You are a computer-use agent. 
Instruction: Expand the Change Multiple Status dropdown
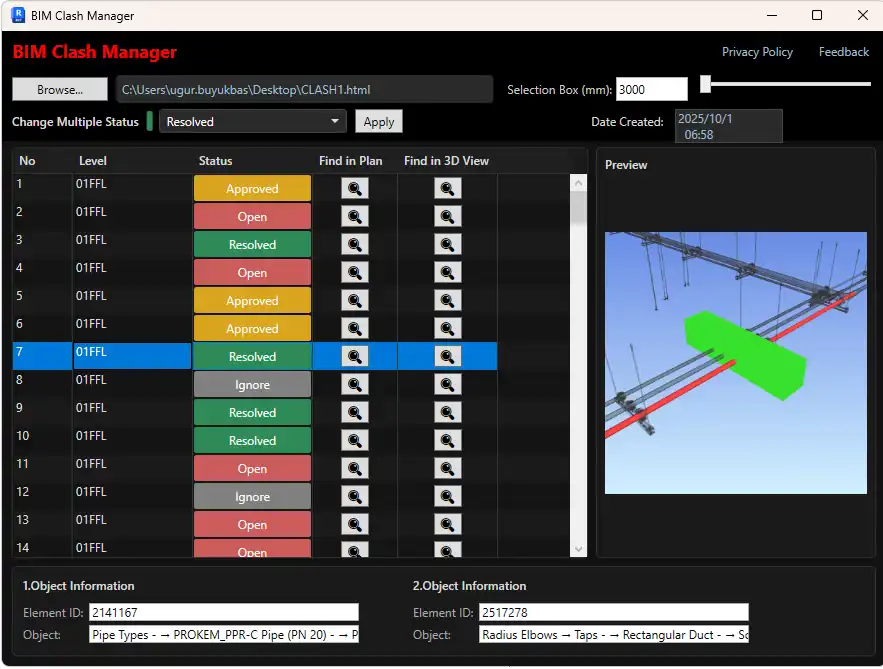252,122
